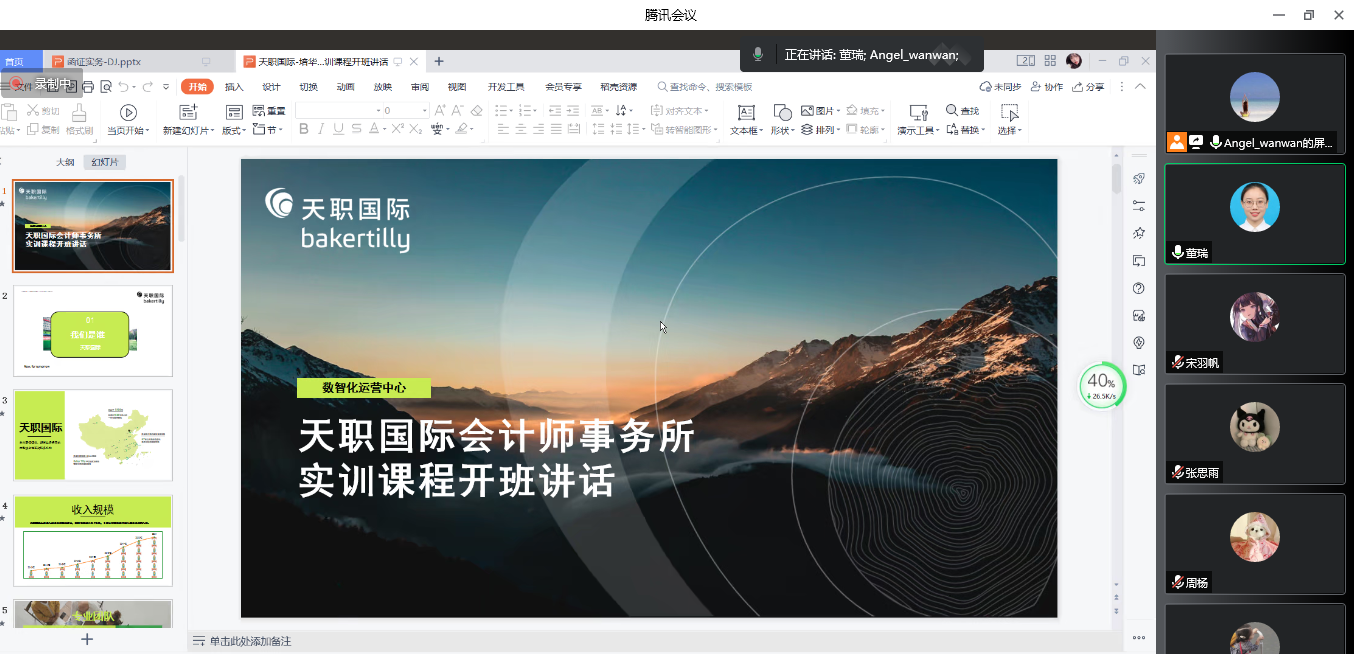The width and height of the screenshot is (1354, 654).
Task: Click the 分享 share button
Action: click(x=1088, y=87)
